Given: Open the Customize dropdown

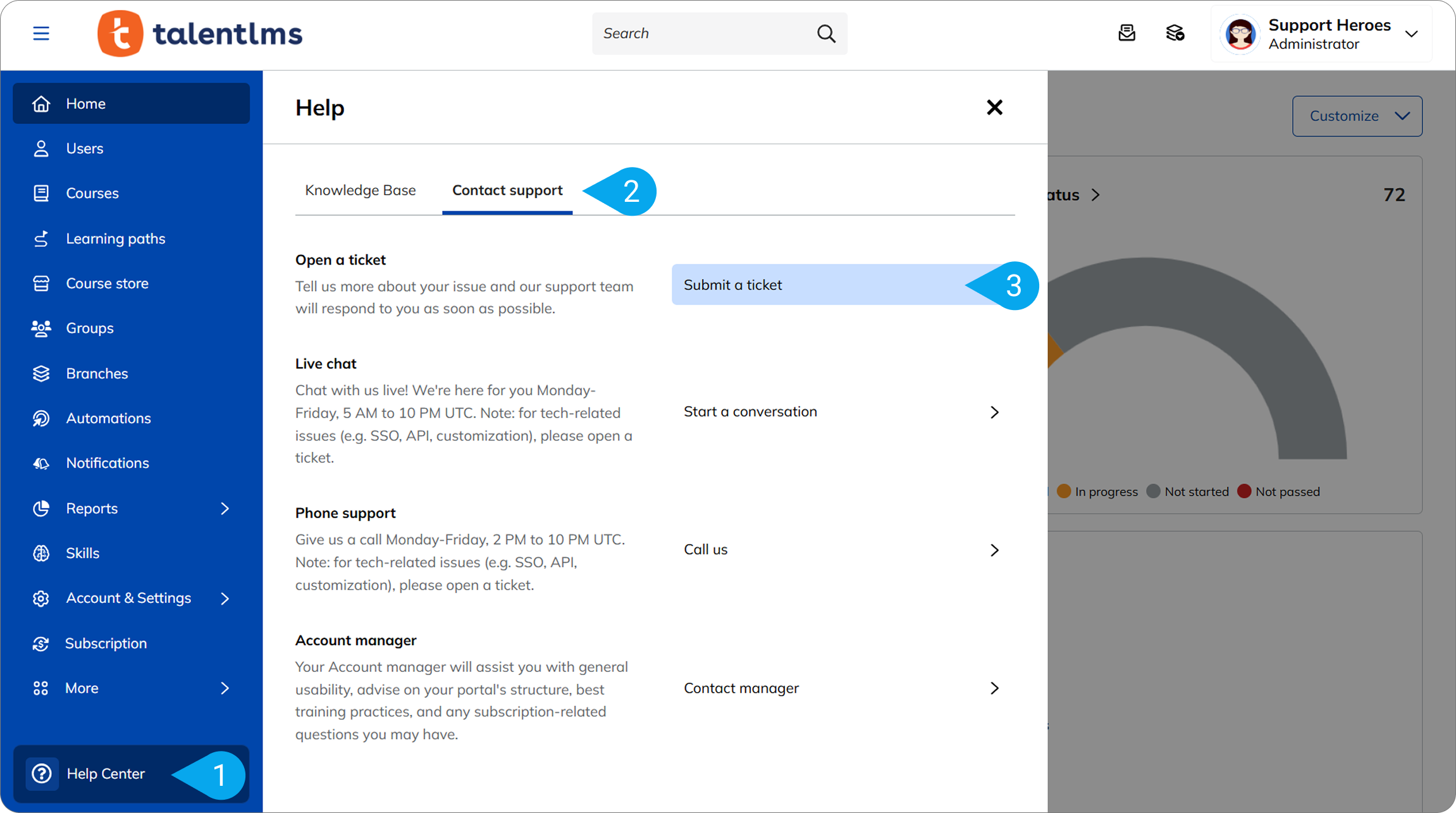Looking at the screenshot, I should click(x=1357, y=116).
